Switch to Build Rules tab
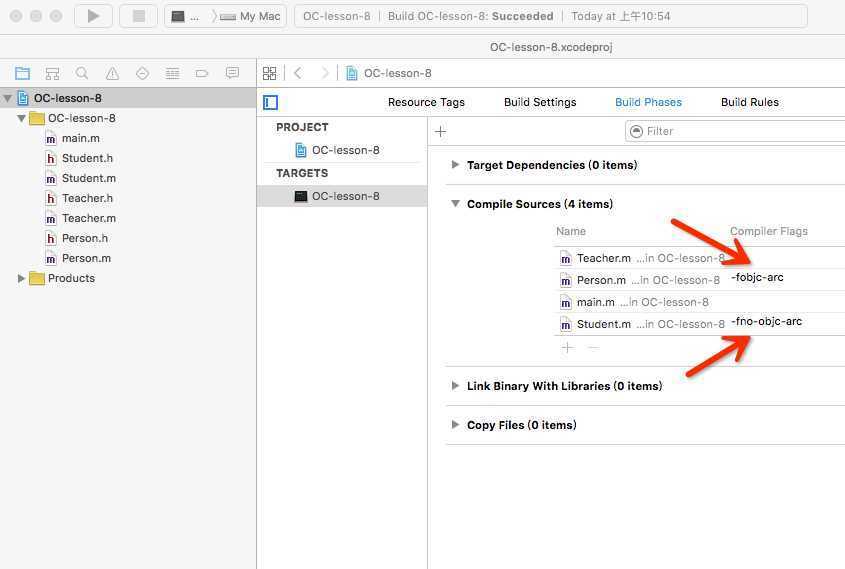845x569 pixels. click(x=750, y=102)
